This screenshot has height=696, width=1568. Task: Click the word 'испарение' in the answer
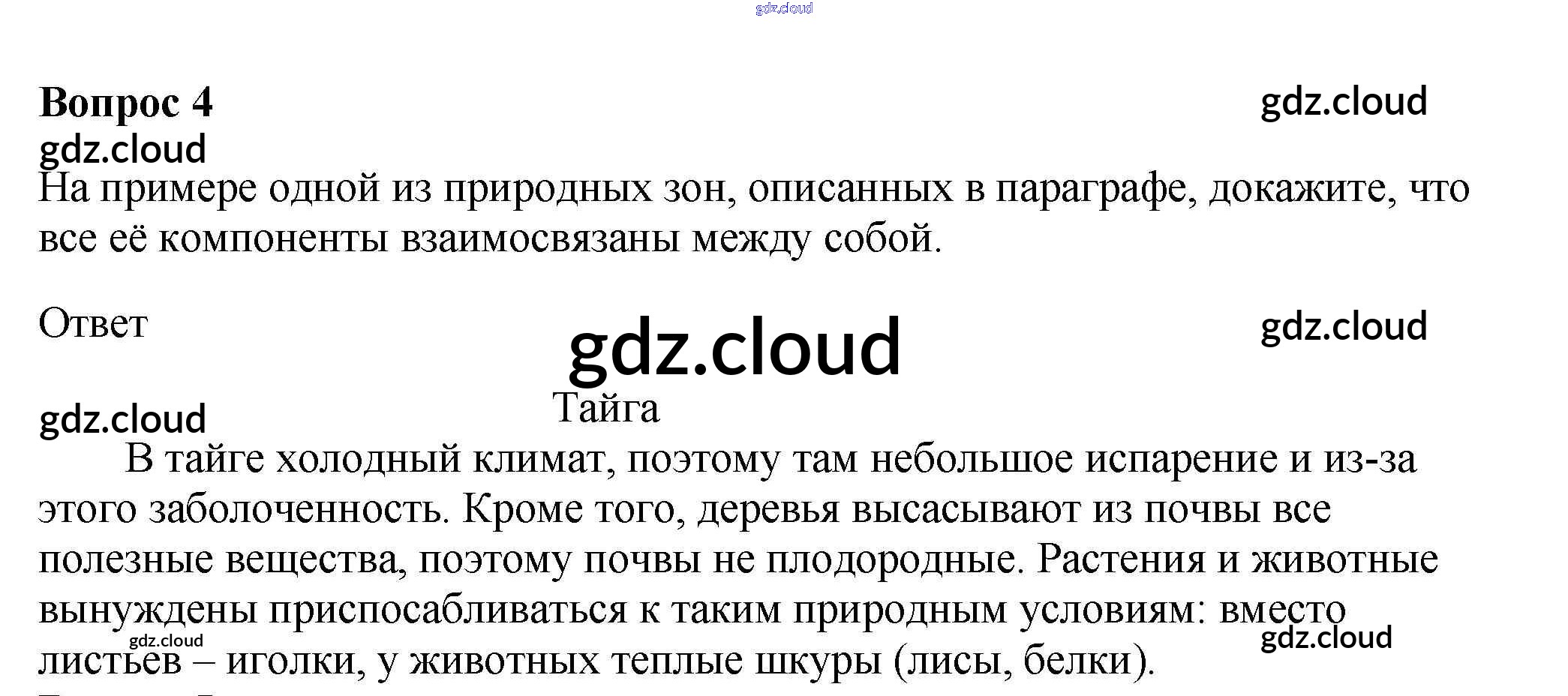[x=1181, y=459]
